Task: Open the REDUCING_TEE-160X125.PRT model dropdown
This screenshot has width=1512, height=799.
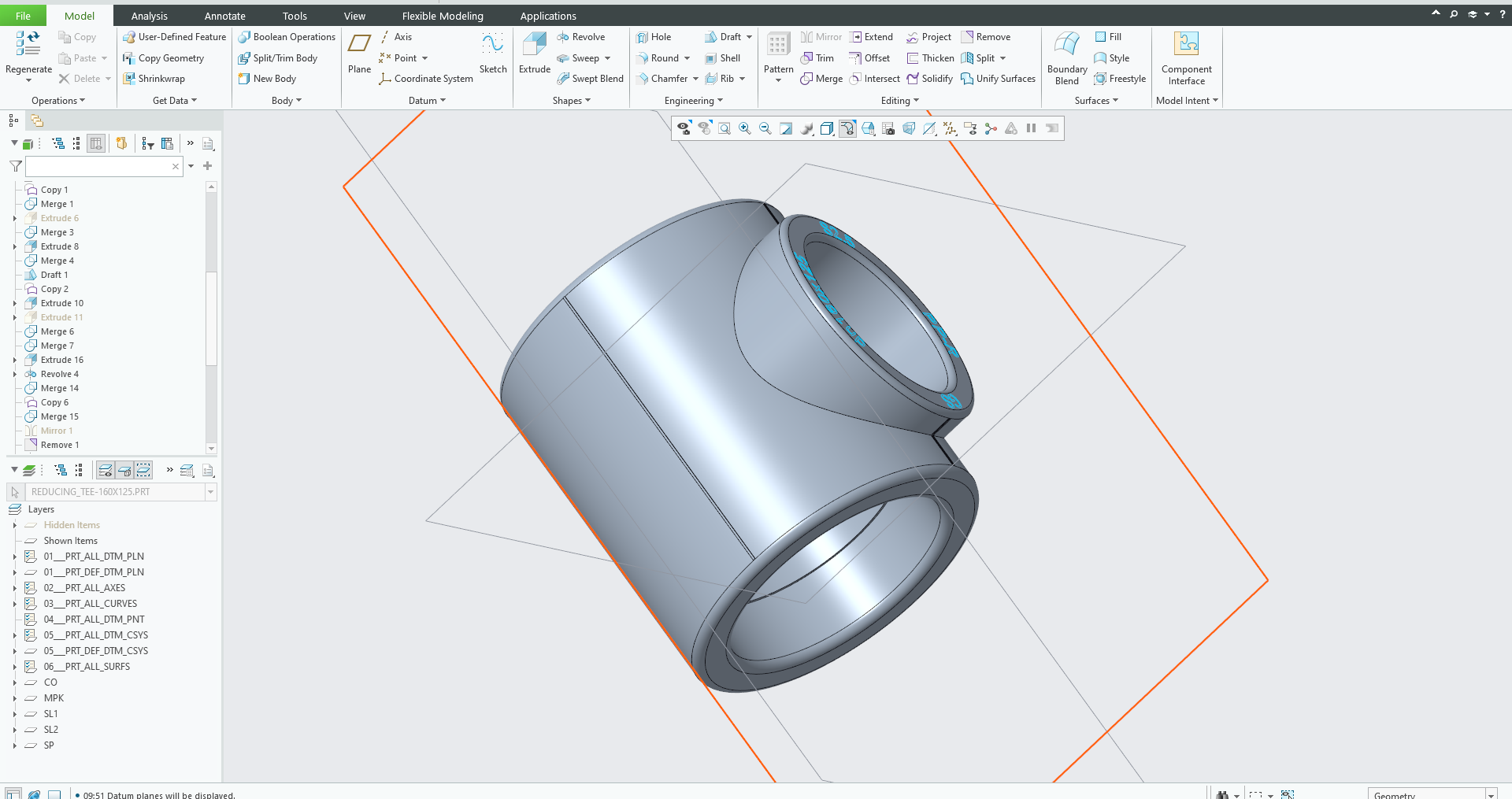Action: [x=210, y=492]
